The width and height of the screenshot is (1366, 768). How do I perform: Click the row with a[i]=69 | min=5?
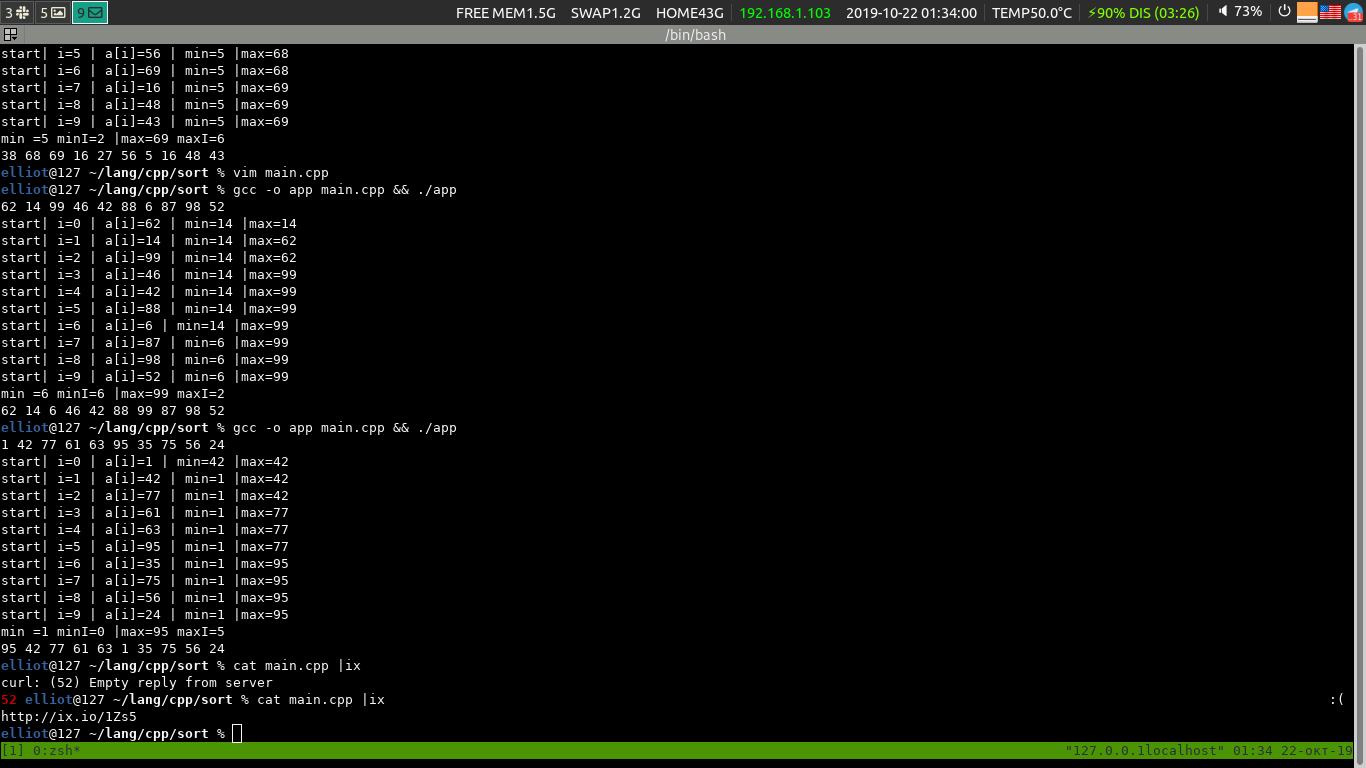tap(145, 71)
